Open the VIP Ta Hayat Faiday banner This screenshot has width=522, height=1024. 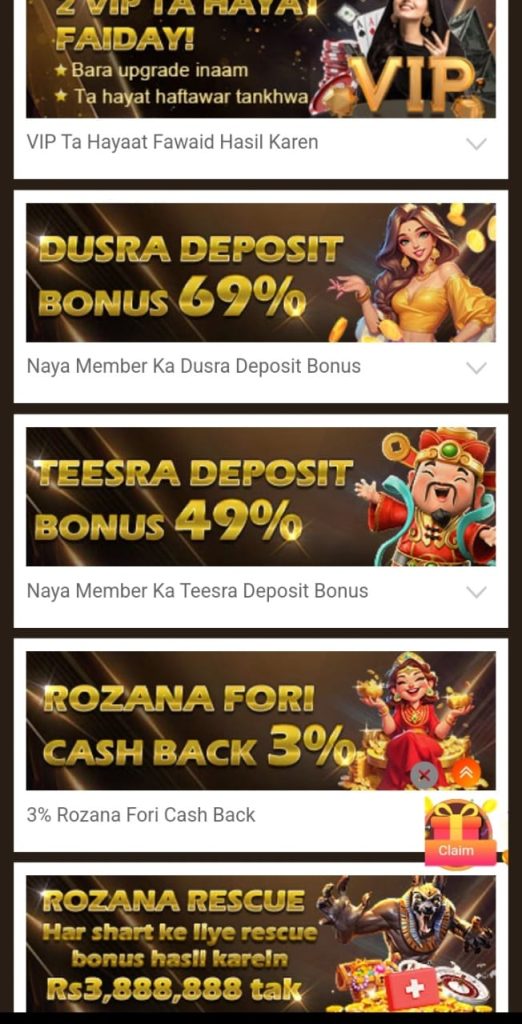pos(261,59)
